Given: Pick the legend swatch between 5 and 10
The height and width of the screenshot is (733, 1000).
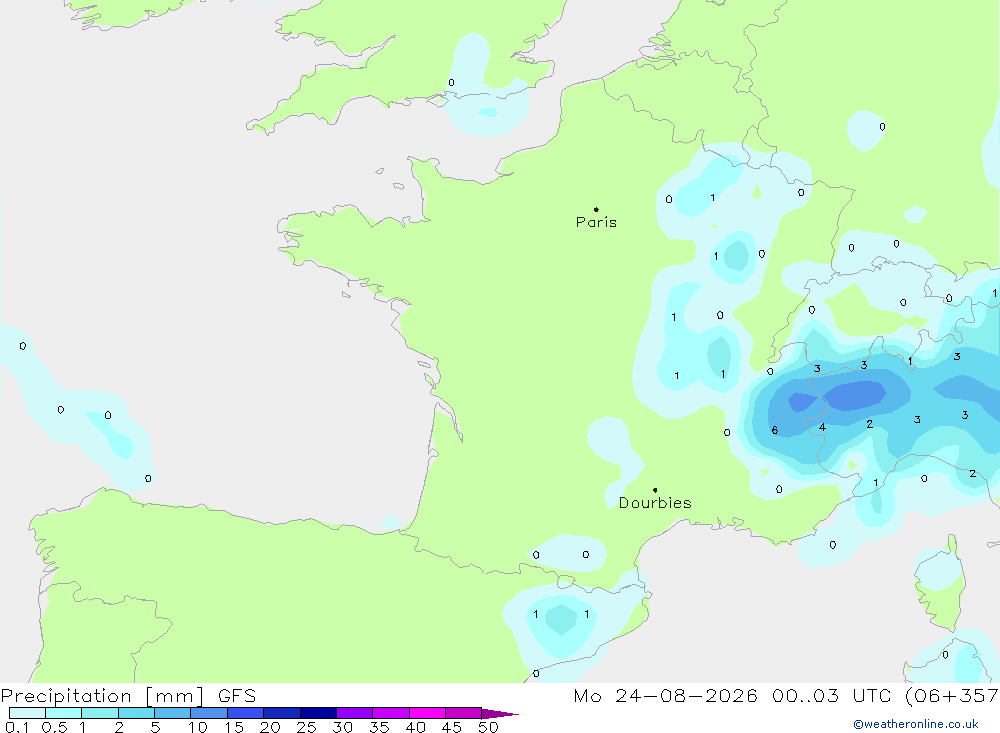Looking at the screenshot, I should (x=173, y=713).
